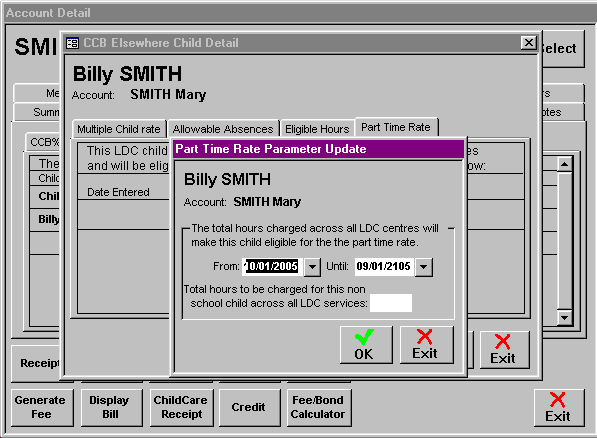Close the CCB Elsewhere Child Detail window
The height and width of the screenshot is (438, 597).
click(x=528, y=43)
